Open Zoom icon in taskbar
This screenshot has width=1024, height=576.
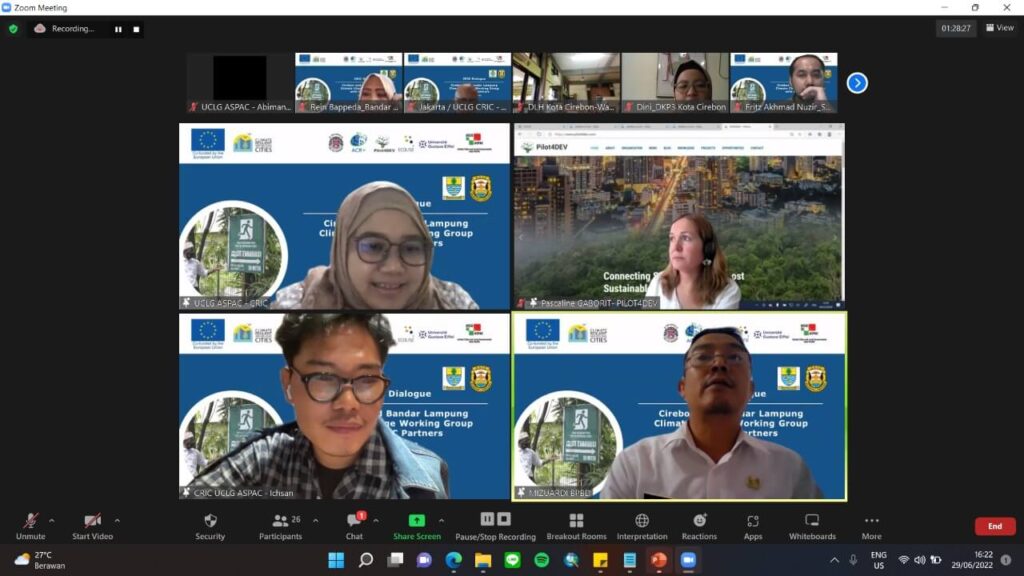tap(688, 560)
